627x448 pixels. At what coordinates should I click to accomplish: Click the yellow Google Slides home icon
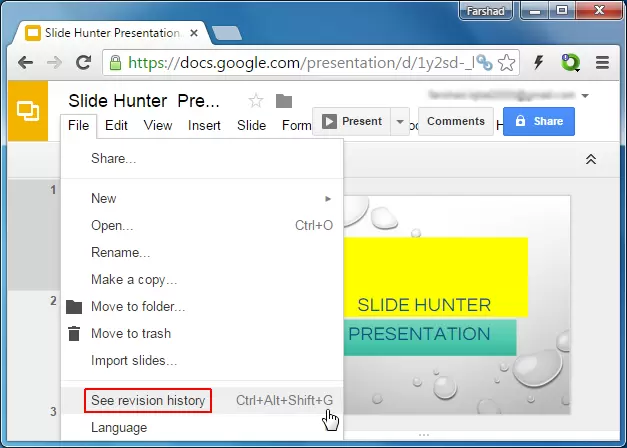pos(28,111)
